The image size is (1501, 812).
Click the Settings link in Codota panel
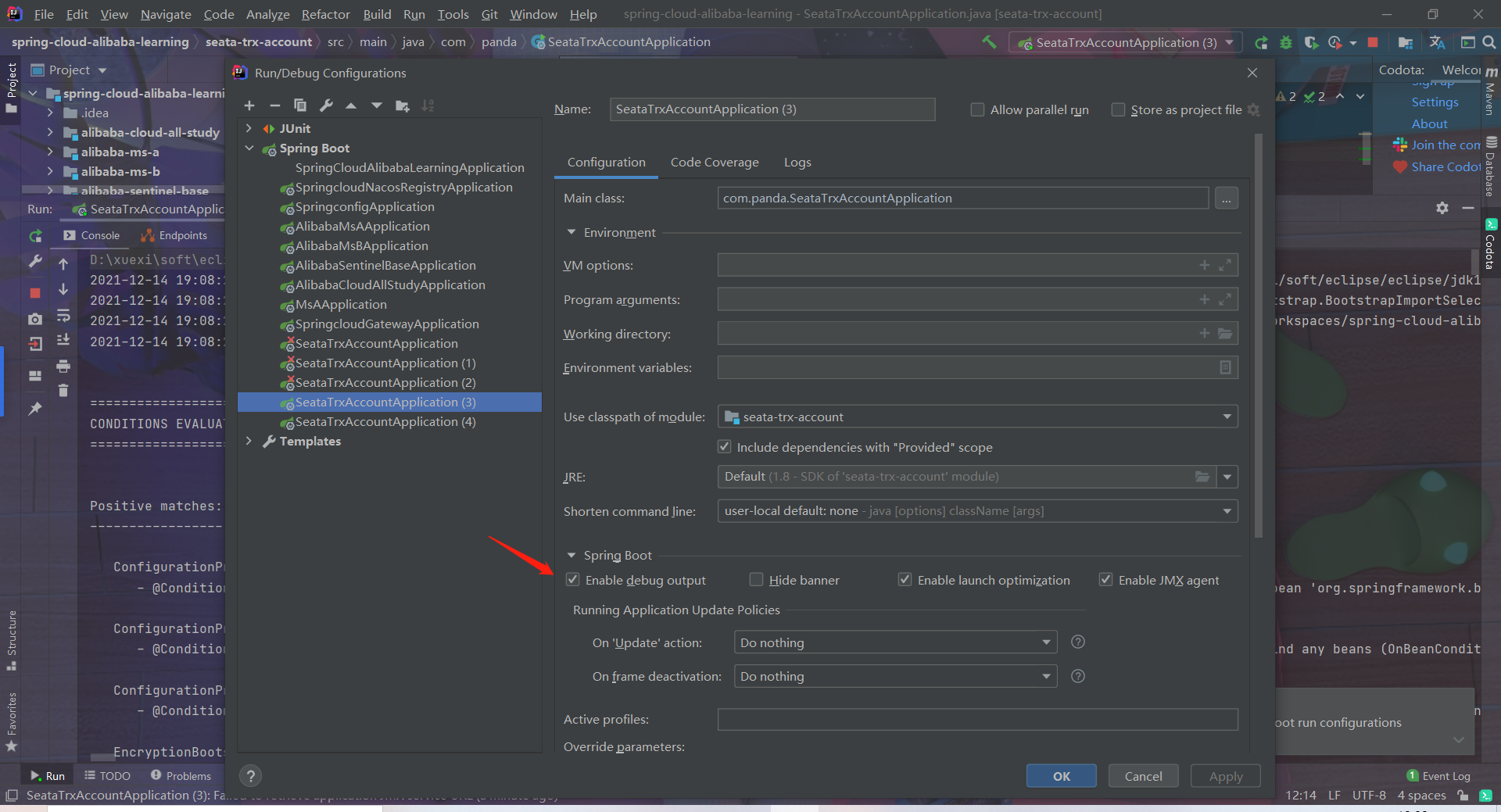(x=1435, y=102)
